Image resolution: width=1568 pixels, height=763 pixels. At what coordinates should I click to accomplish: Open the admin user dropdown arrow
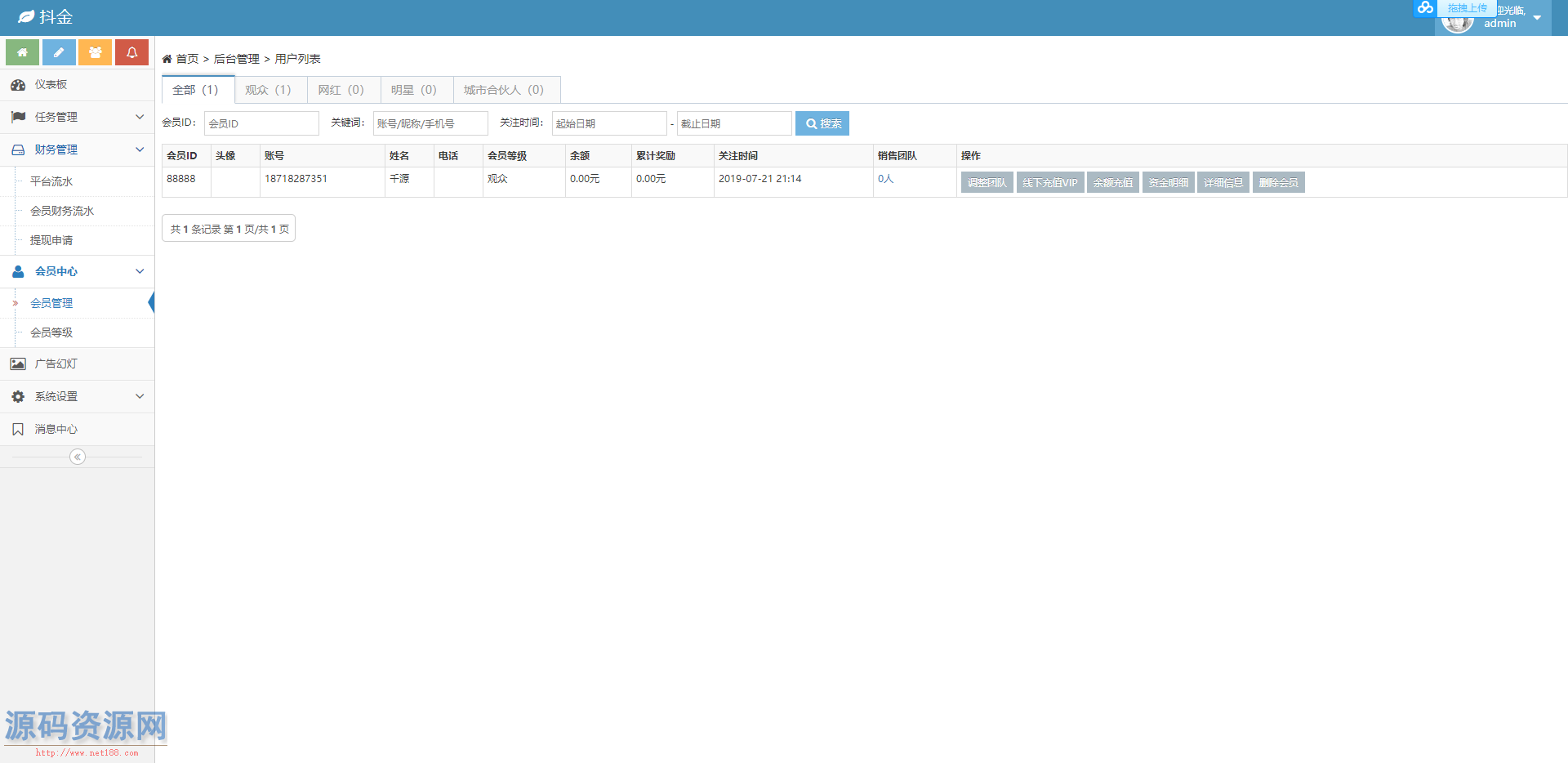click(1537, 18)
